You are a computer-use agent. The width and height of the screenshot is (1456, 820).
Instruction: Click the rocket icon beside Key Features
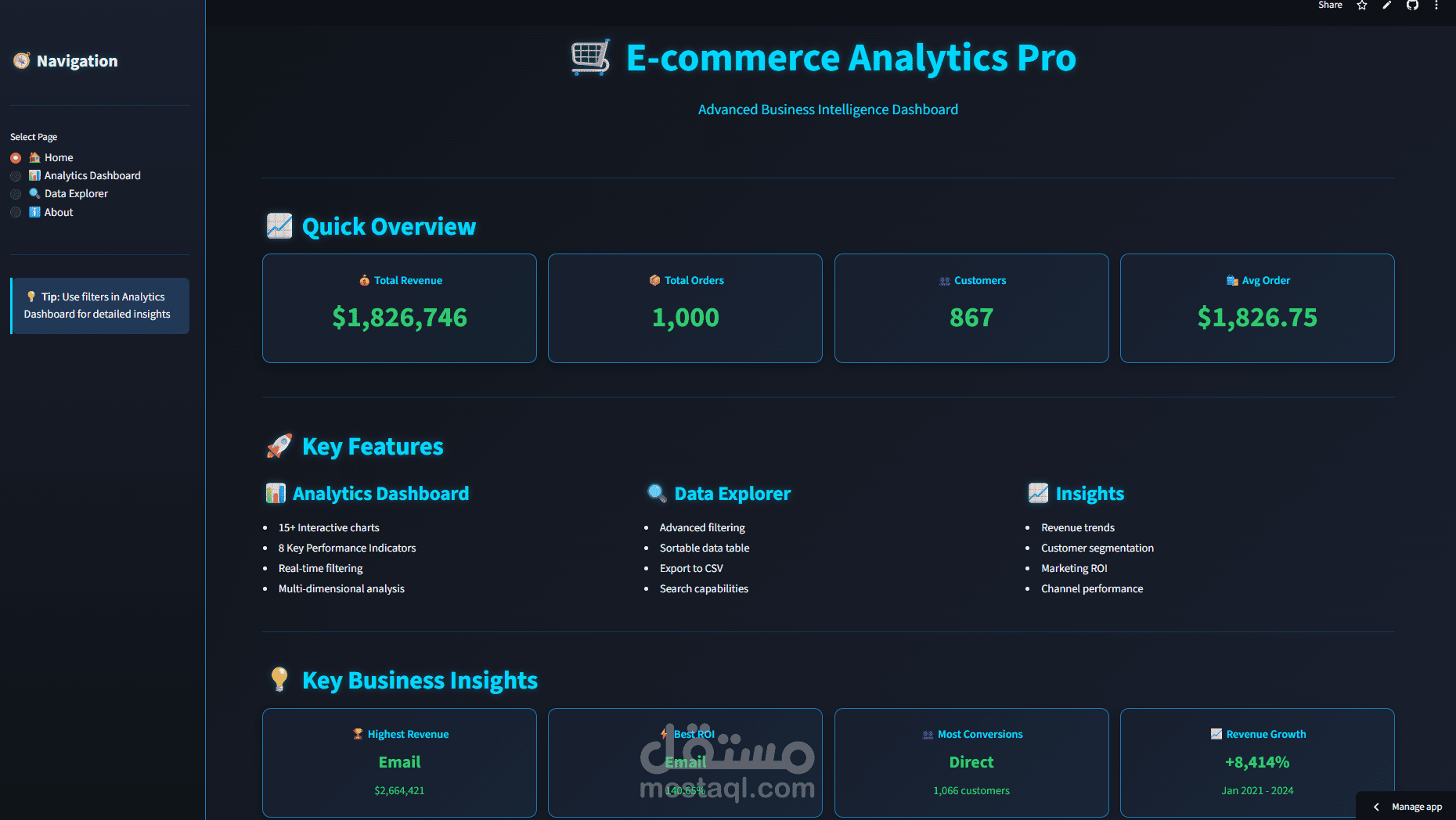[279, 445]
